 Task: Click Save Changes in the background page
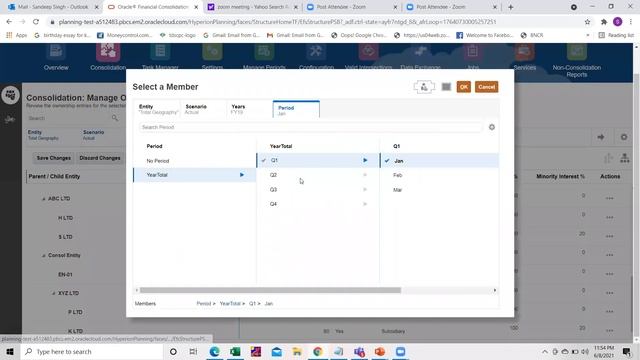point(53,158)
